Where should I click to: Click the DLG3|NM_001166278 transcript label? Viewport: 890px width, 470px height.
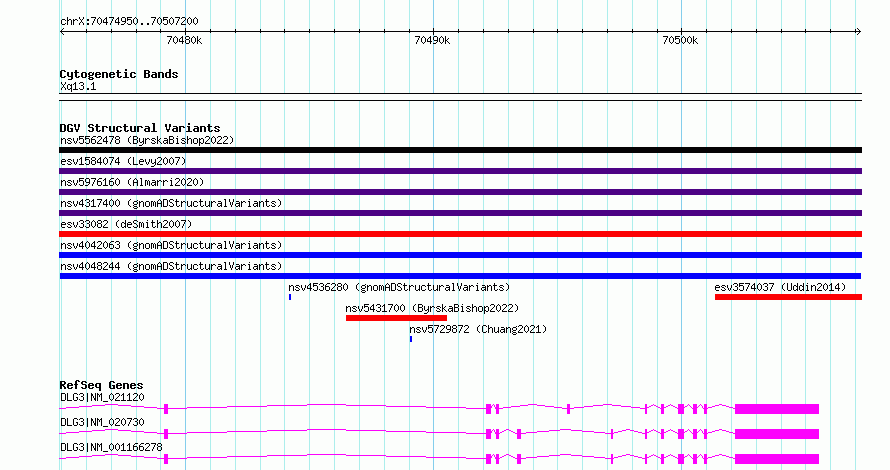coord(111,447)
